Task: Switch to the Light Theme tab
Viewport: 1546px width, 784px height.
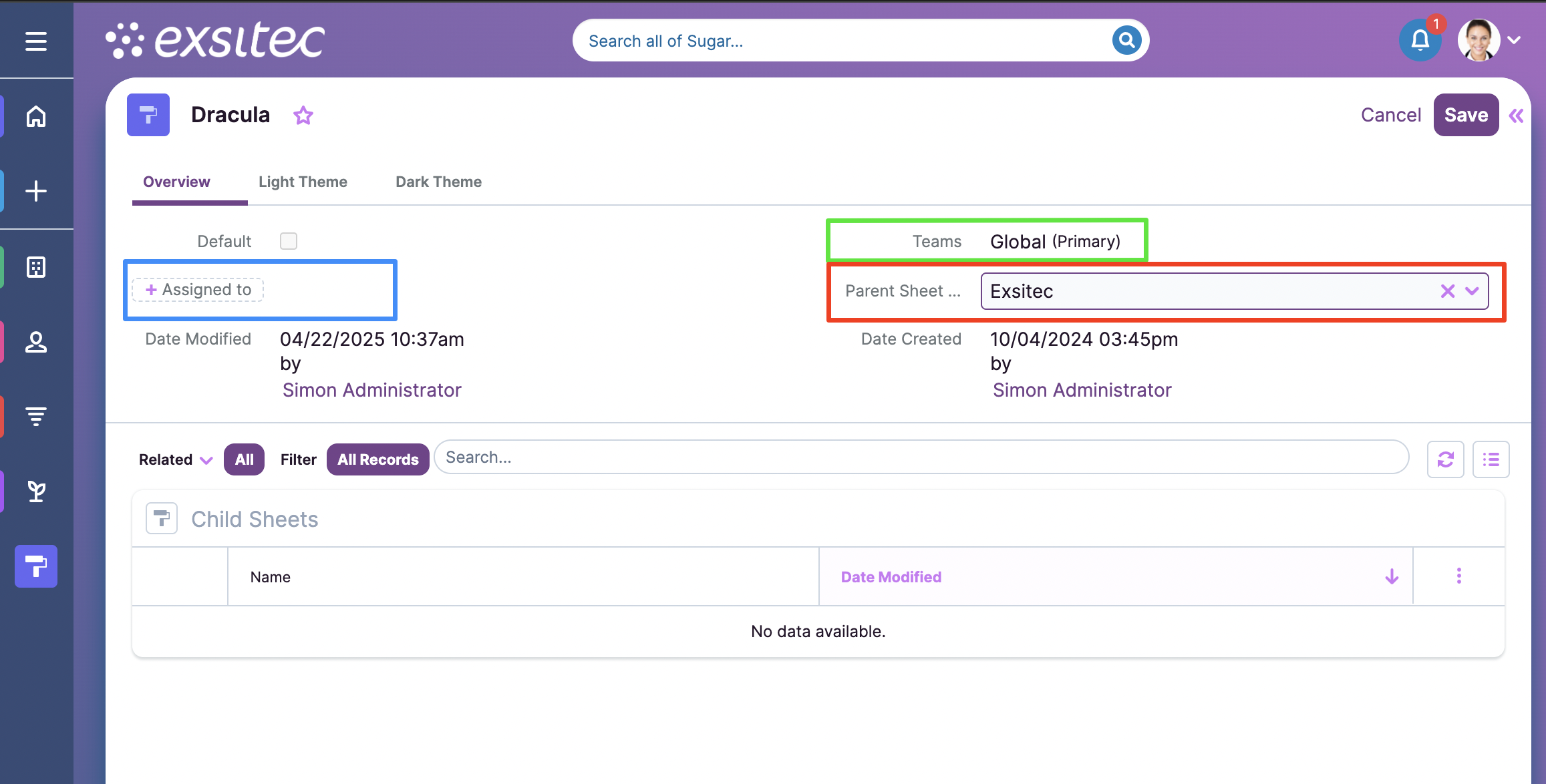Action: [303, 182]
